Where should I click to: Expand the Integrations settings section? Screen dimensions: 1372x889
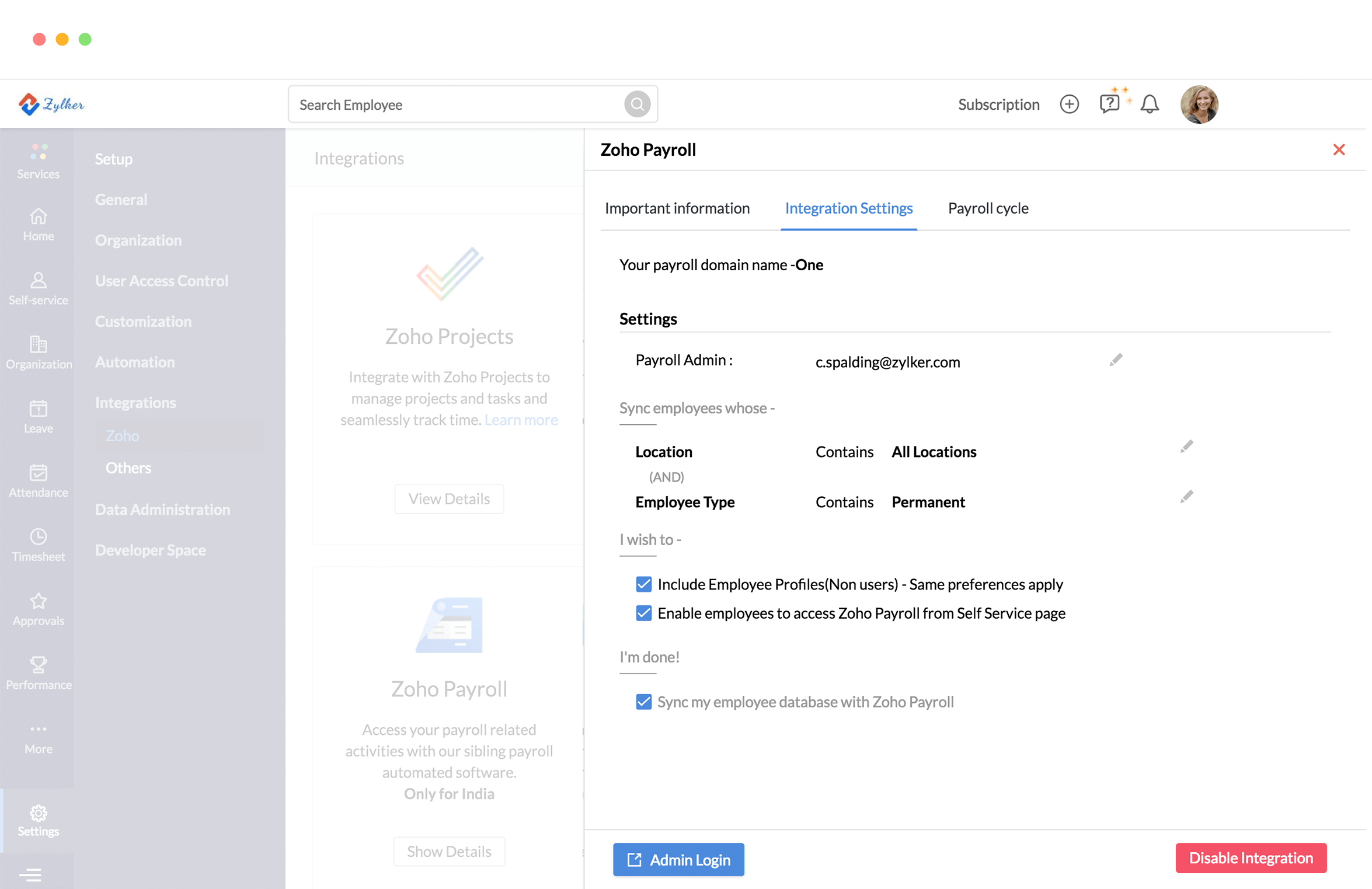[x=135, y=403]
